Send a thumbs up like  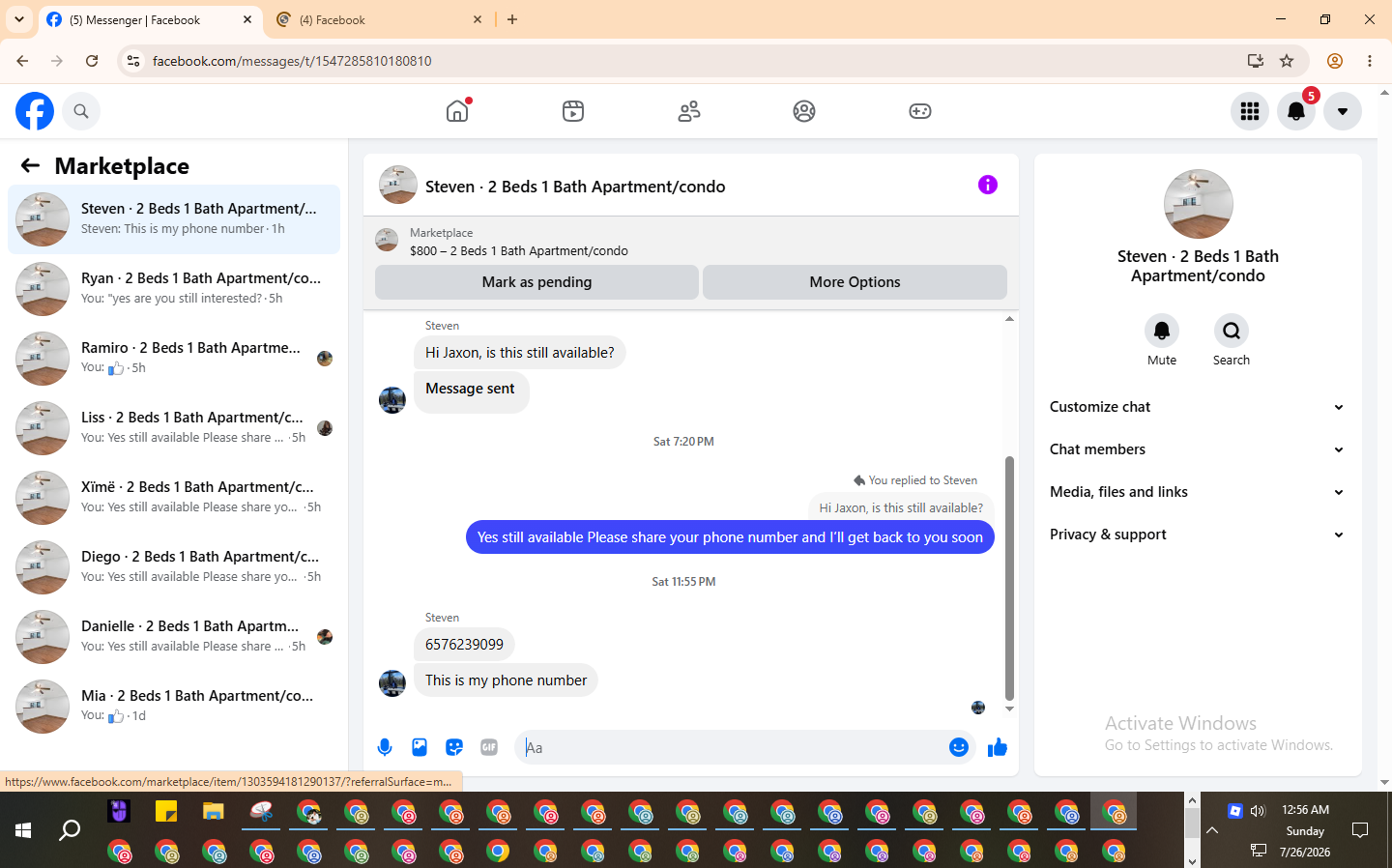[x=998, y=747]
